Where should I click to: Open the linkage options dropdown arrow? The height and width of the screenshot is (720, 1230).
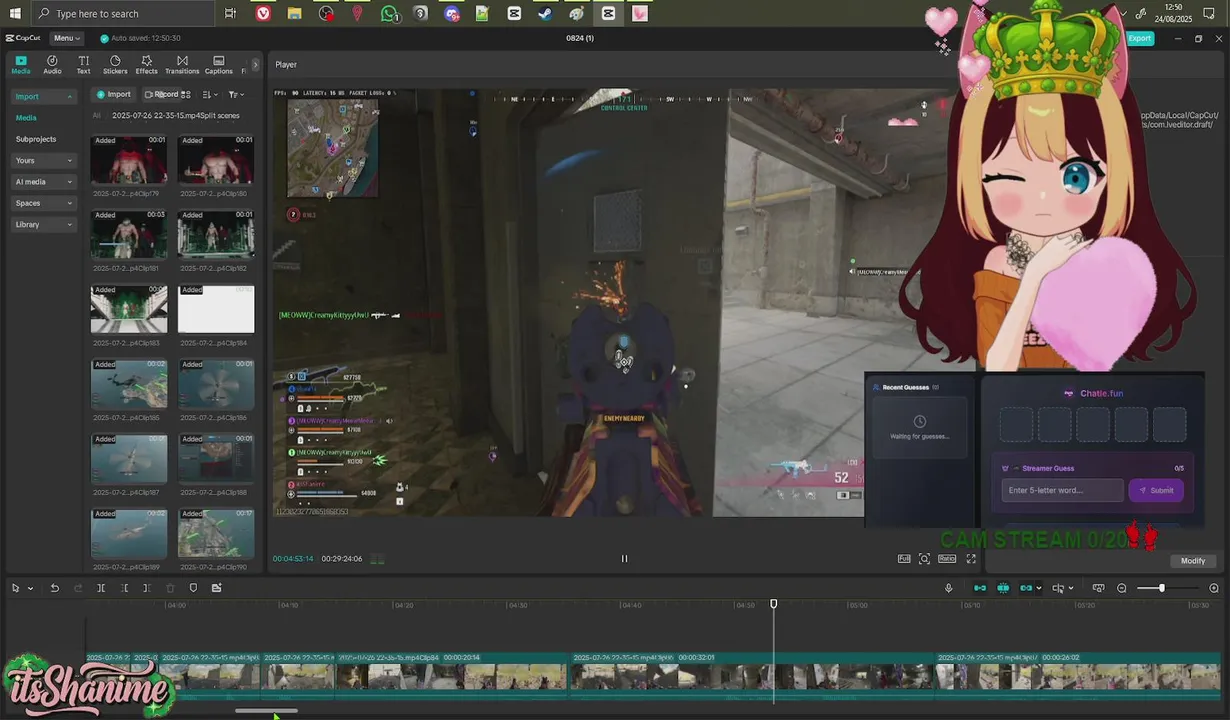1039,588
